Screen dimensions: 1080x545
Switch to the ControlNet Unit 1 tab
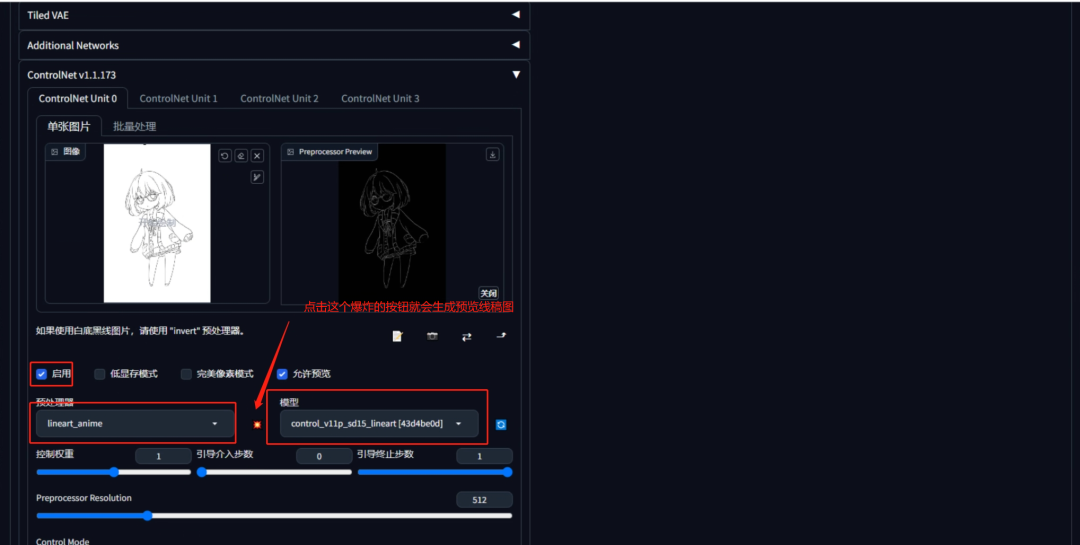[178, 98]
